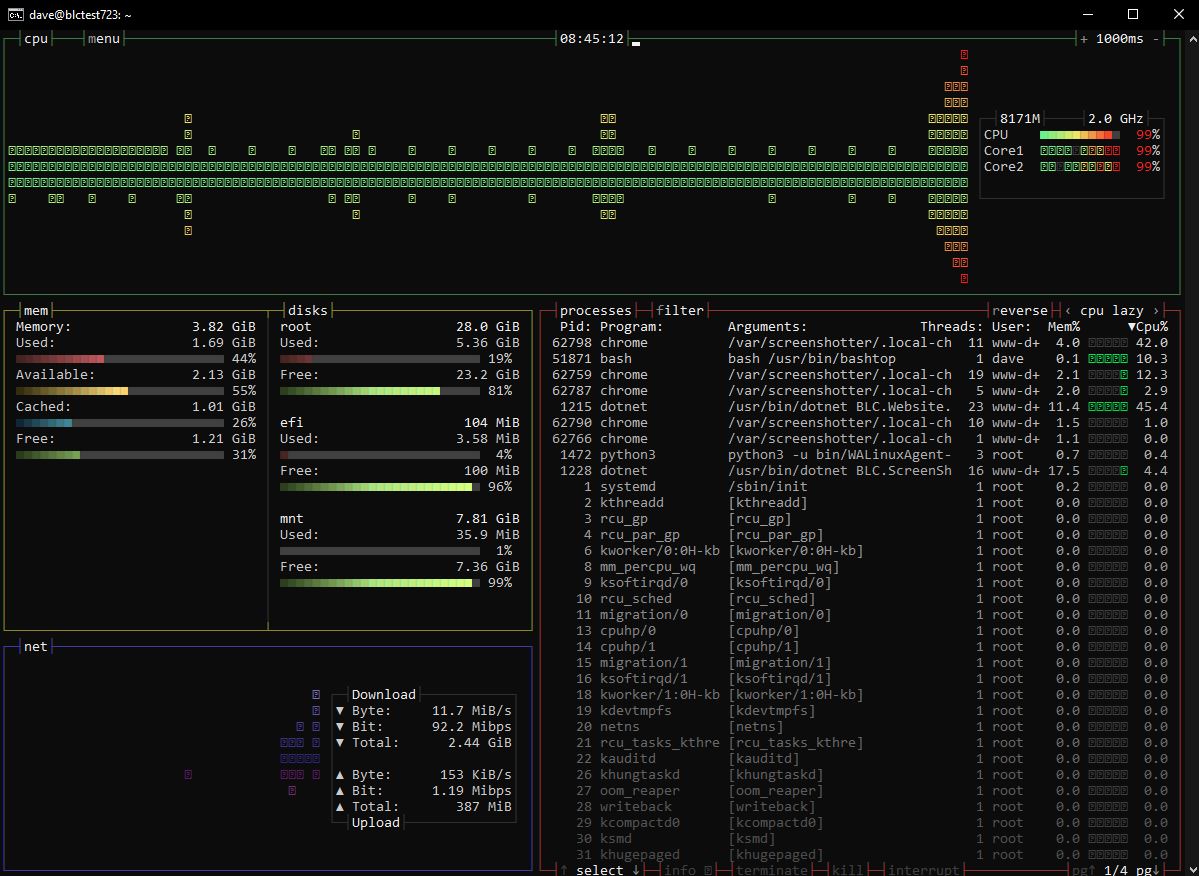This screenshot has height=876, width=1199.
Task: Select the systemd process row
Action: 859,486
